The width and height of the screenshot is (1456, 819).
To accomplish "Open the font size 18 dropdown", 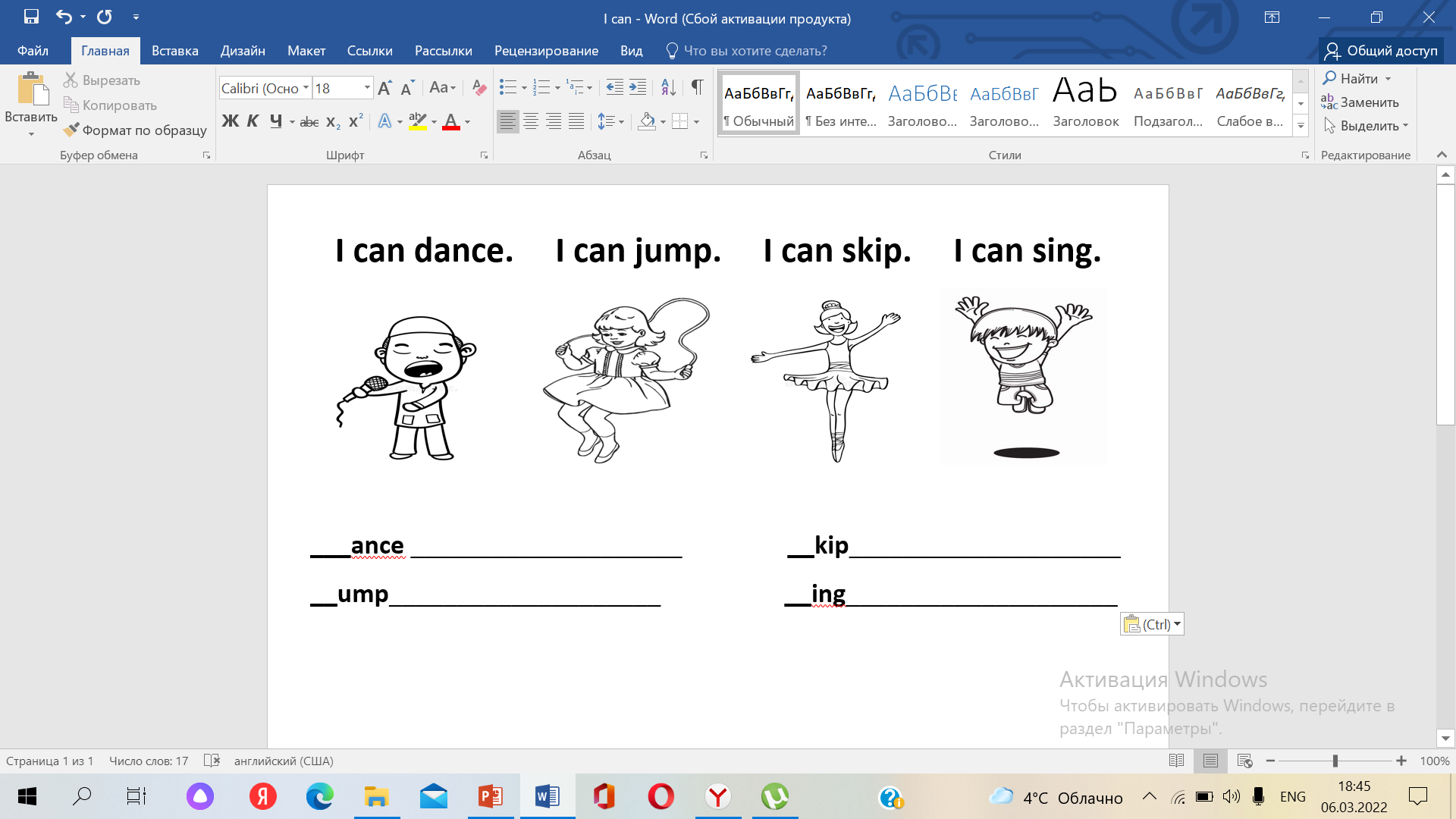I will pos(367,88).
